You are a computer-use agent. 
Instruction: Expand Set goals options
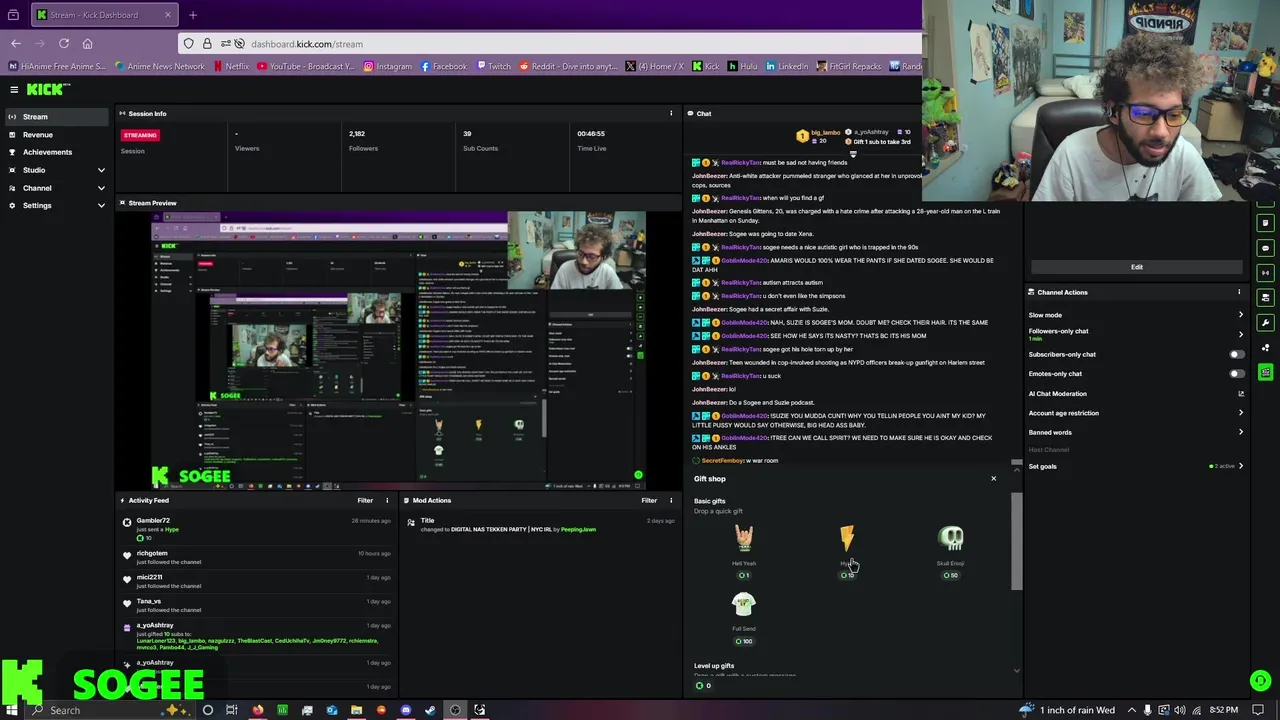tap(1241, 466)
